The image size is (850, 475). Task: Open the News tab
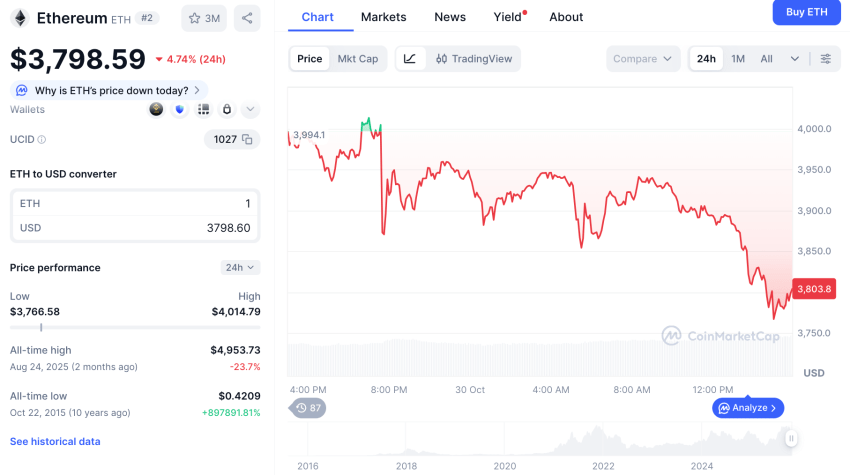click(450, 17)
